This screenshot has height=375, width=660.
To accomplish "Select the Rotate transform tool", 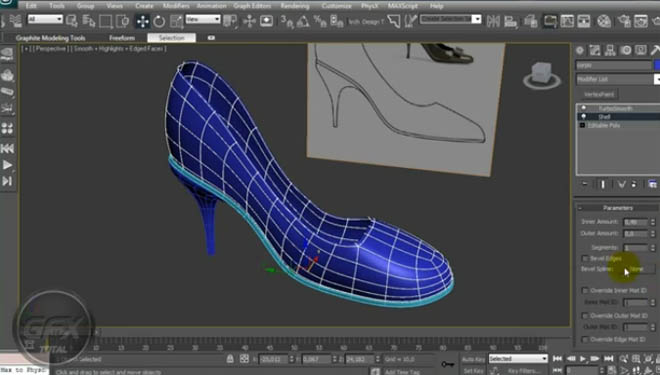I will click(159, 21).
